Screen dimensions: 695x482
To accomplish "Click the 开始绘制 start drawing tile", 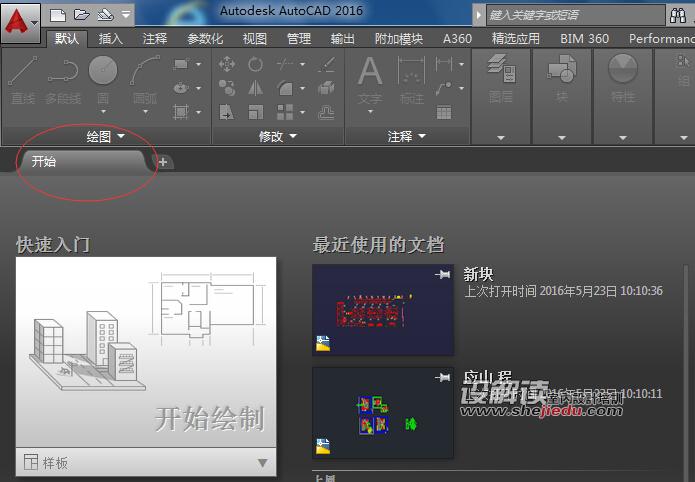I will click(x=146, y=352).
